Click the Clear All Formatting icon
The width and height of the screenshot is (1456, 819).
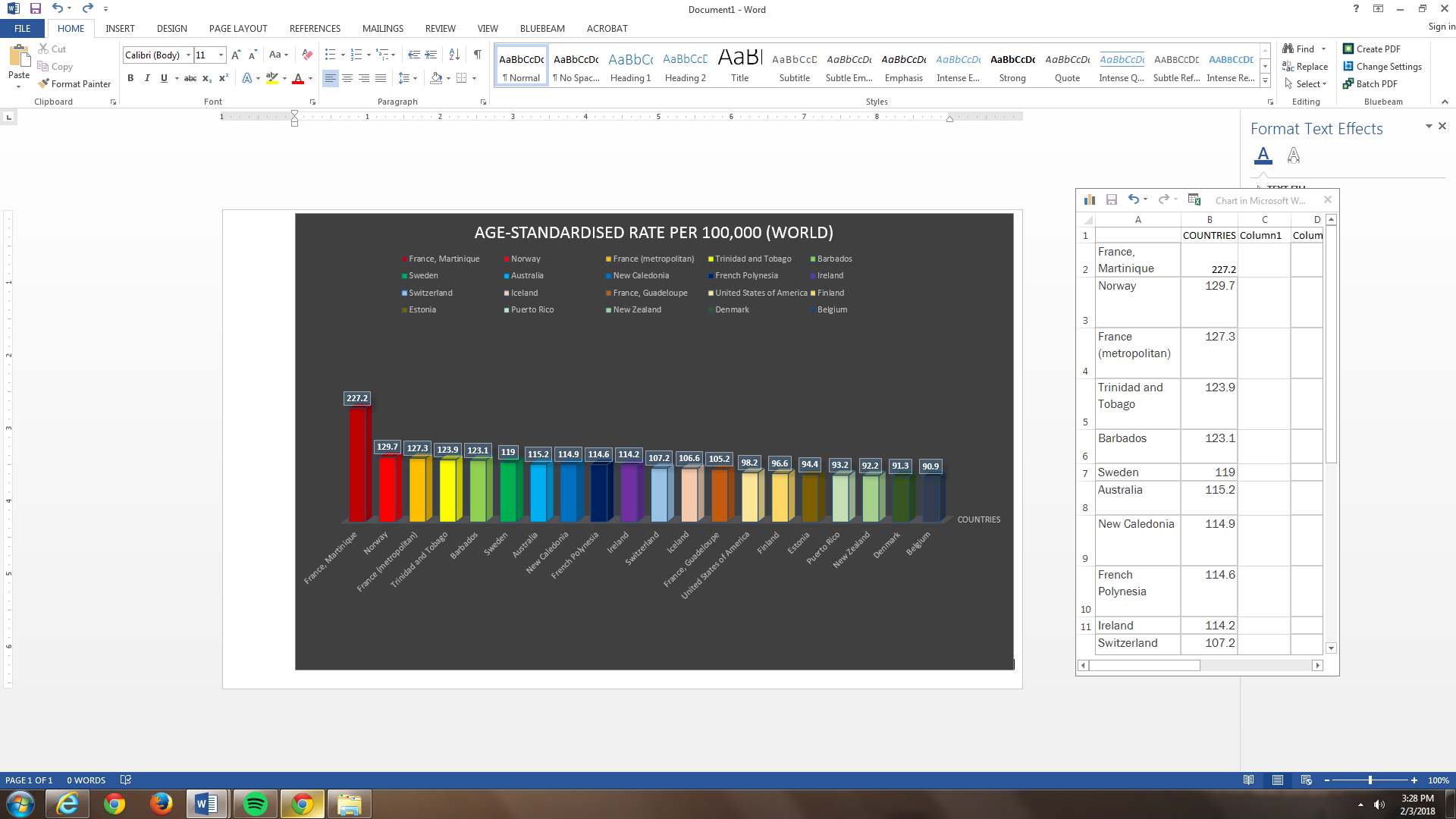(x=307, y=55)
